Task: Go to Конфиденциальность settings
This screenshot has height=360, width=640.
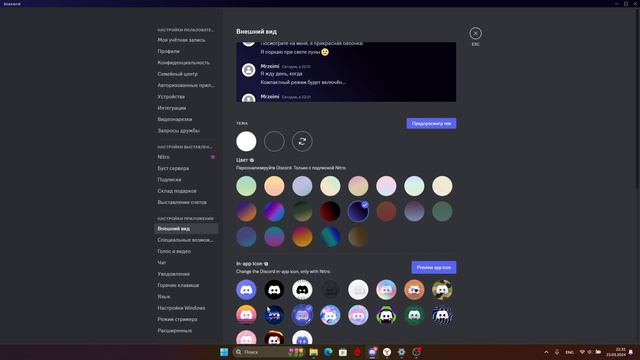Action: [x=186, y=62]
